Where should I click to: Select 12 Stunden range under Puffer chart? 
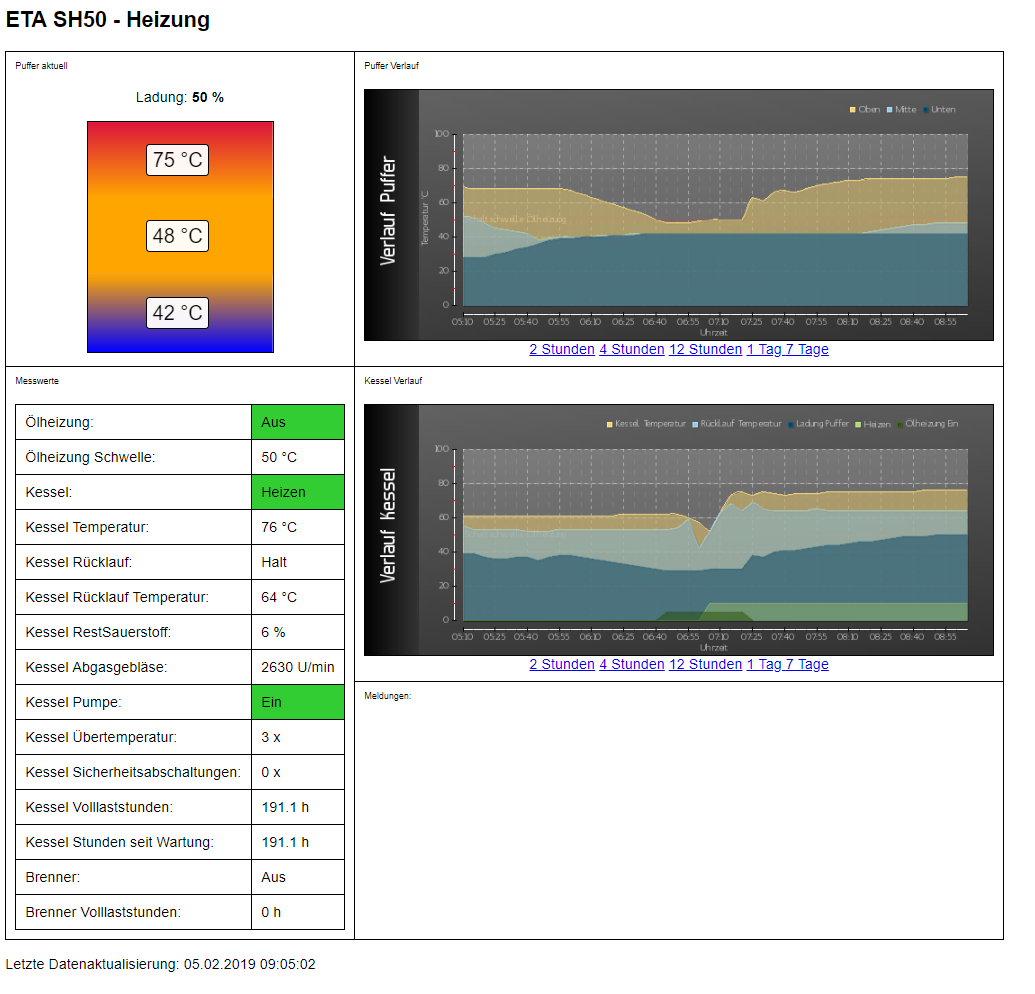[x=706, y=349]
